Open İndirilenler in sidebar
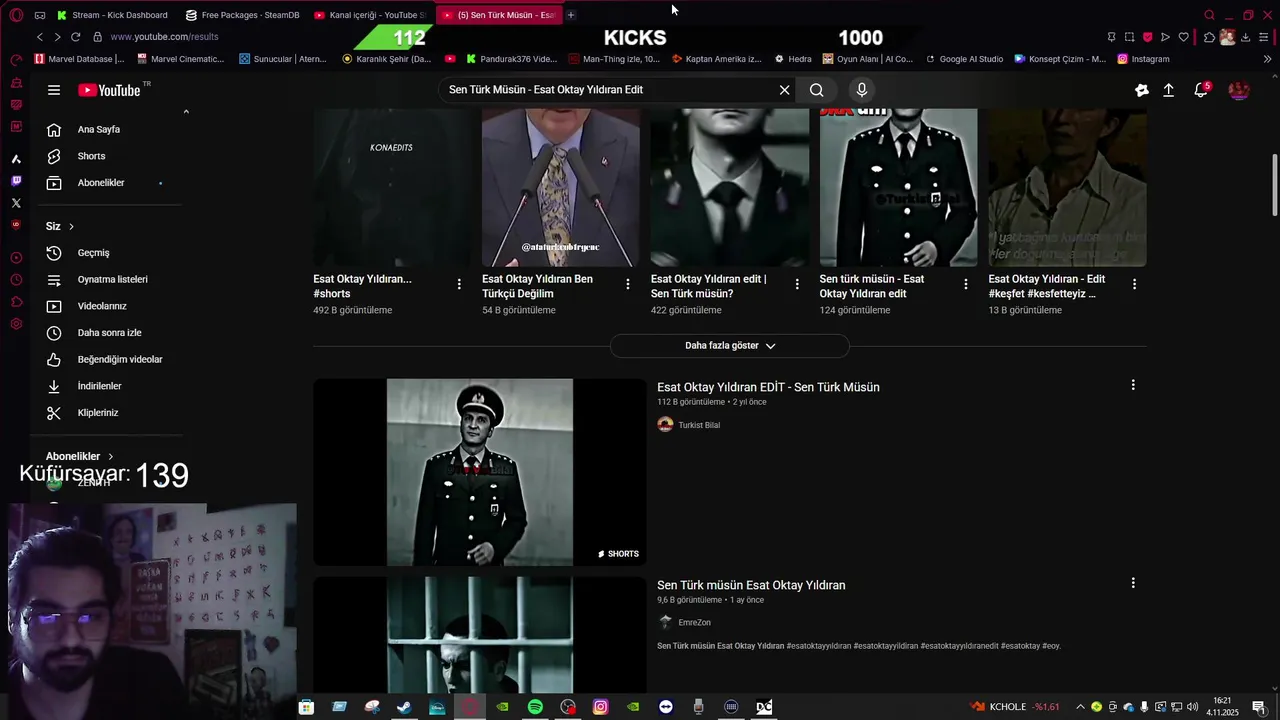 click(x=108, y=386)
